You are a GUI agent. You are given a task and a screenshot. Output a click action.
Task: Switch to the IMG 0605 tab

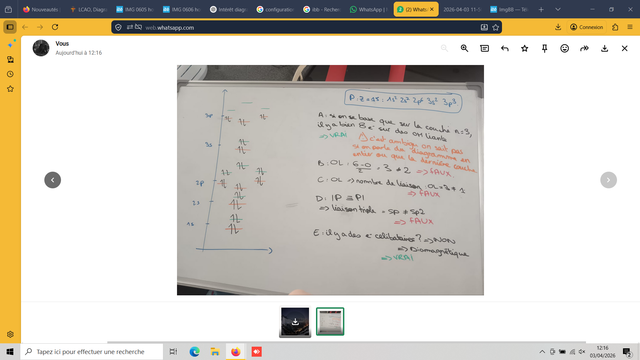135,9
